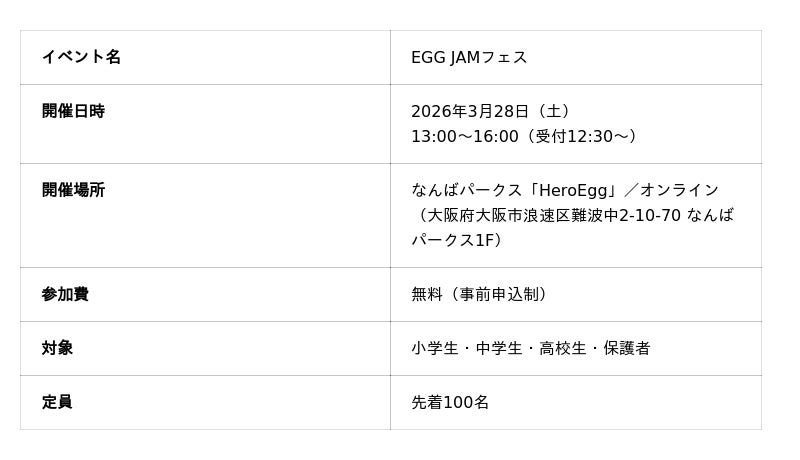Image resolution: width=800 pixels, height=460 pixels.
Task: Click the 開催場所 row label
Action: [73, 190]
